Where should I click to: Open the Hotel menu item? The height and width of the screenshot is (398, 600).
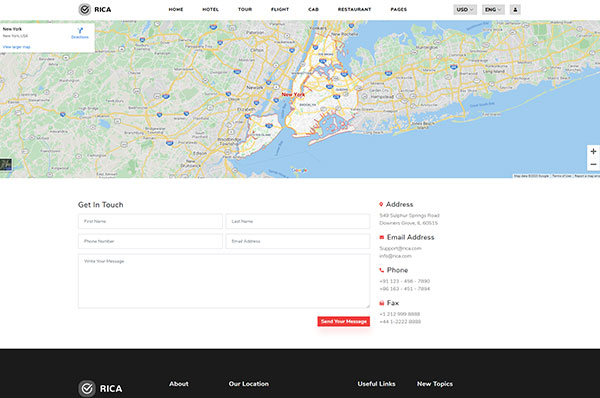pos(210,10)
